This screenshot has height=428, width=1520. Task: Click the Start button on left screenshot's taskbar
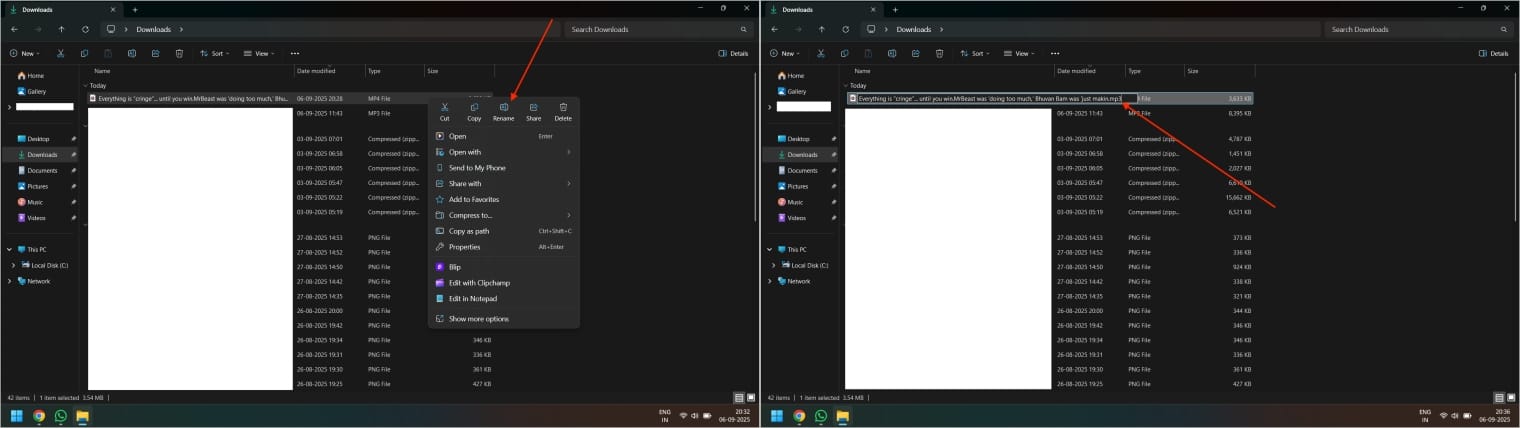click(16, 416)
